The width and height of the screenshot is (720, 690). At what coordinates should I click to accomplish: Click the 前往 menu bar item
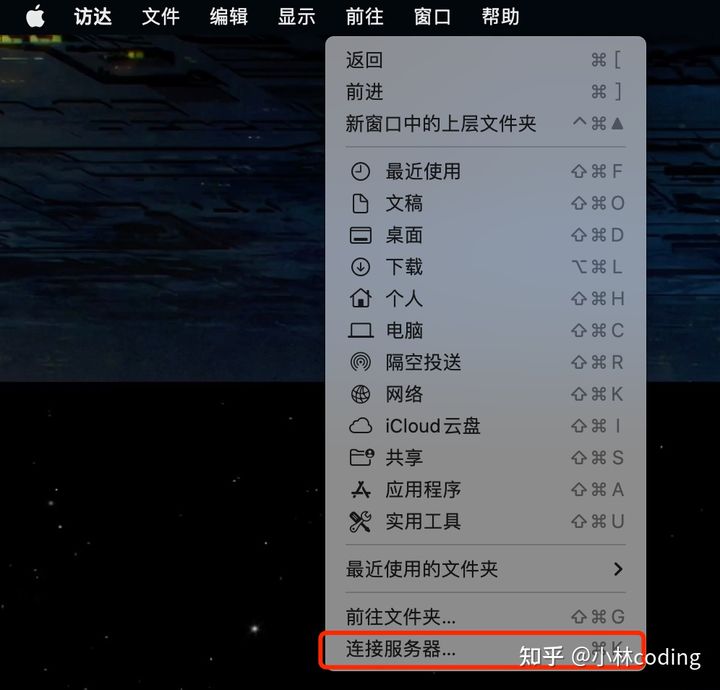tap(365, 17)
